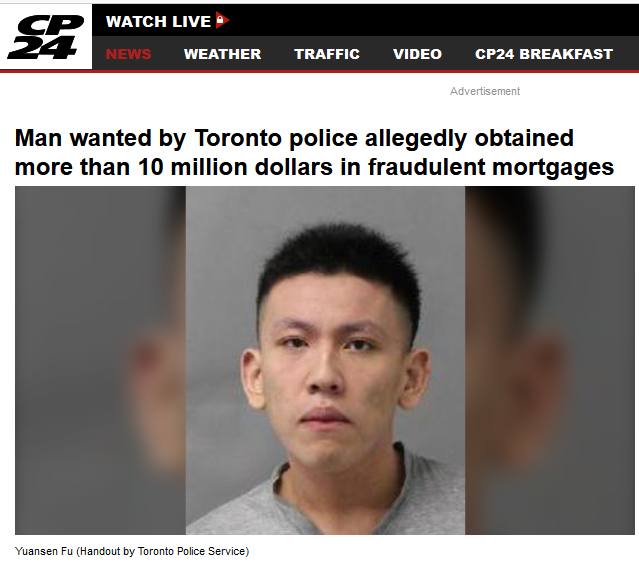This screenshot has height=570, width=639.
Task: Click the Advertisement label
Action: click(485, 91)
